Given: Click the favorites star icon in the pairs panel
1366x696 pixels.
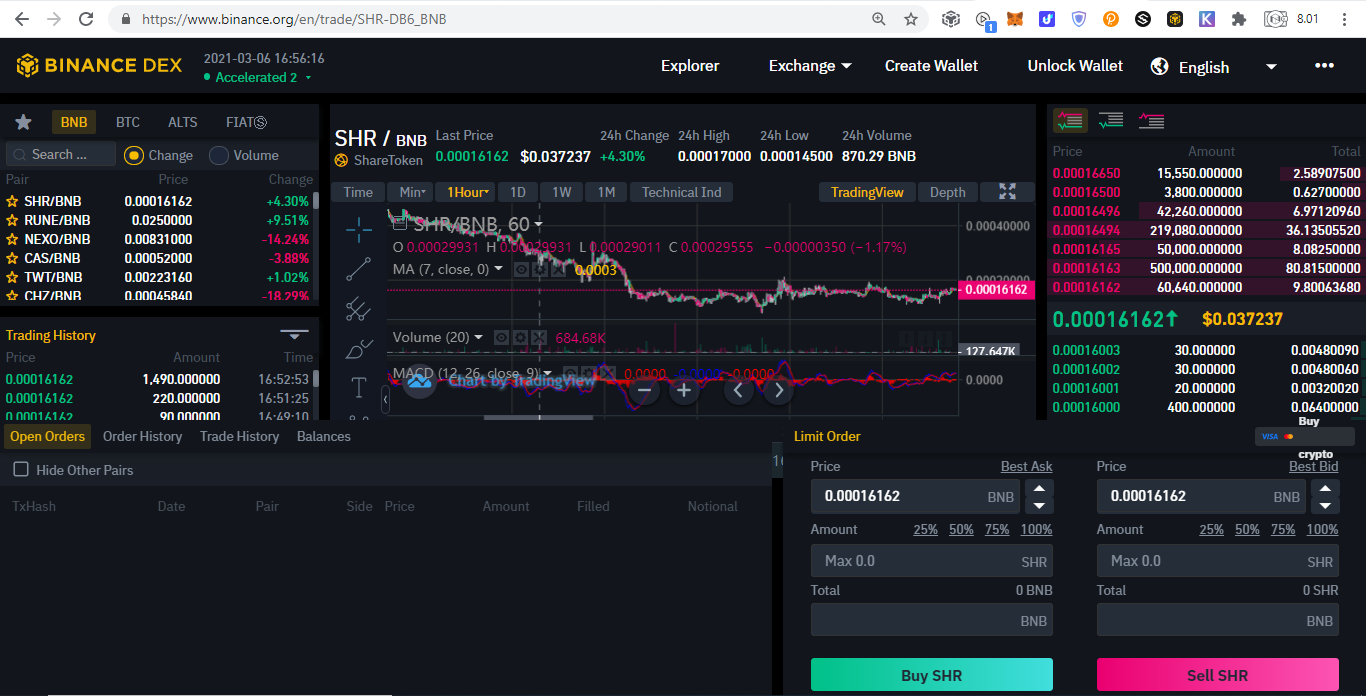Looking at the screenshot, I should click(23, 122).
